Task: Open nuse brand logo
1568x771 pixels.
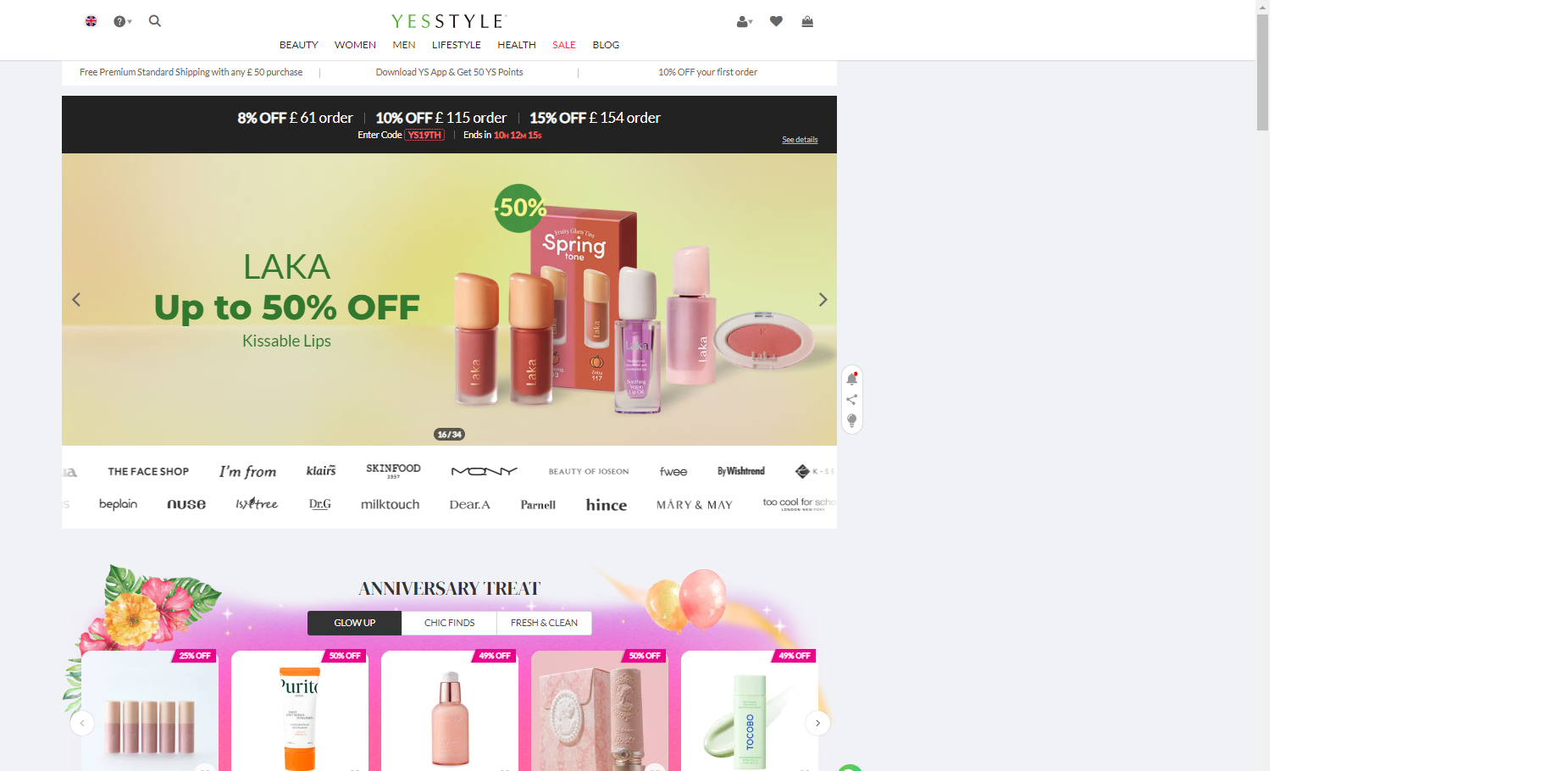Action: pos(186,504)
